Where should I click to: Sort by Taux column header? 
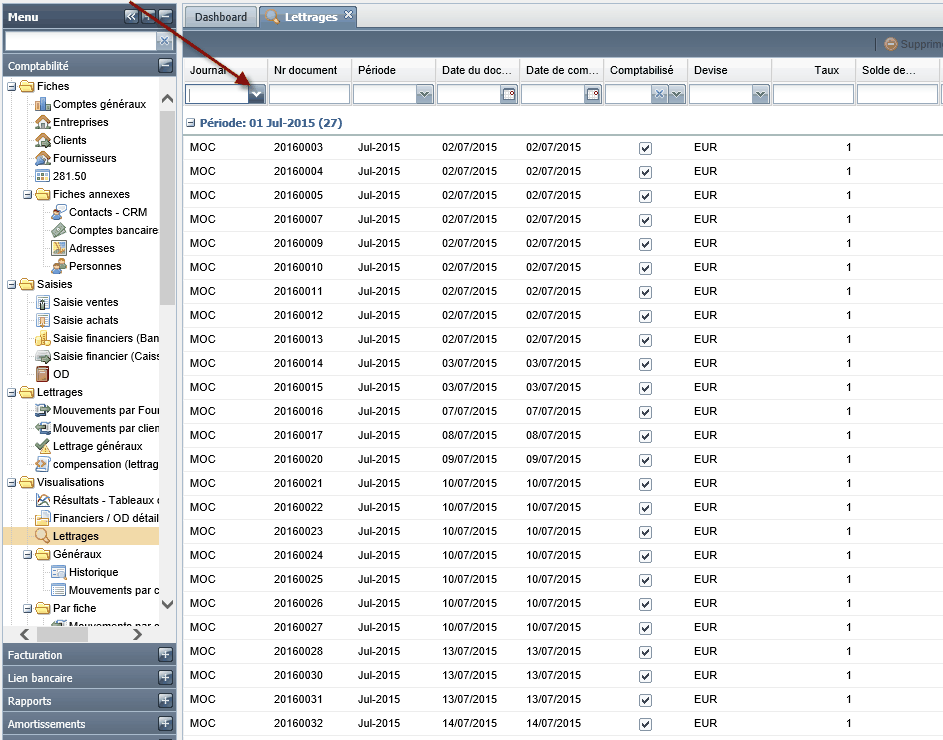(814, 70)
